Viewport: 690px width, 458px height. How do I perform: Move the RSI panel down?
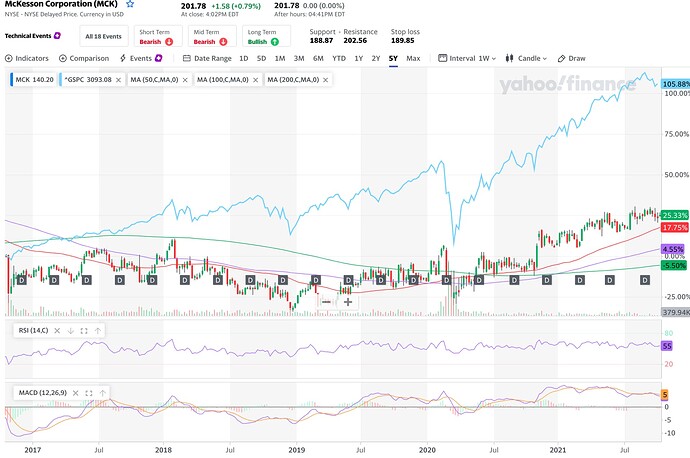point(70,330)
